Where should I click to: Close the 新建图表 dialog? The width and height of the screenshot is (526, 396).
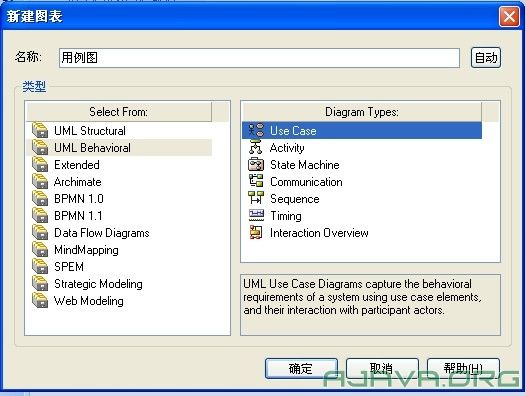click(509, 16)
